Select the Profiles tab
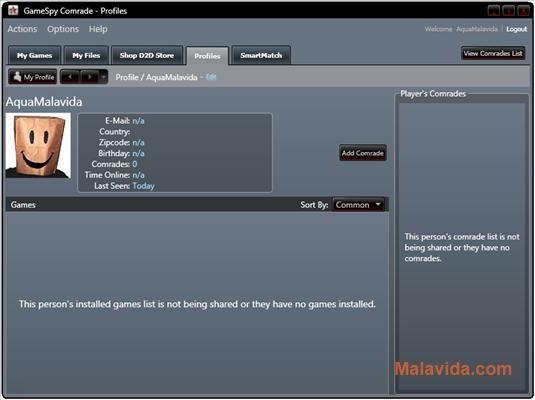Screen dimensions: 535x400 [207, 56]
